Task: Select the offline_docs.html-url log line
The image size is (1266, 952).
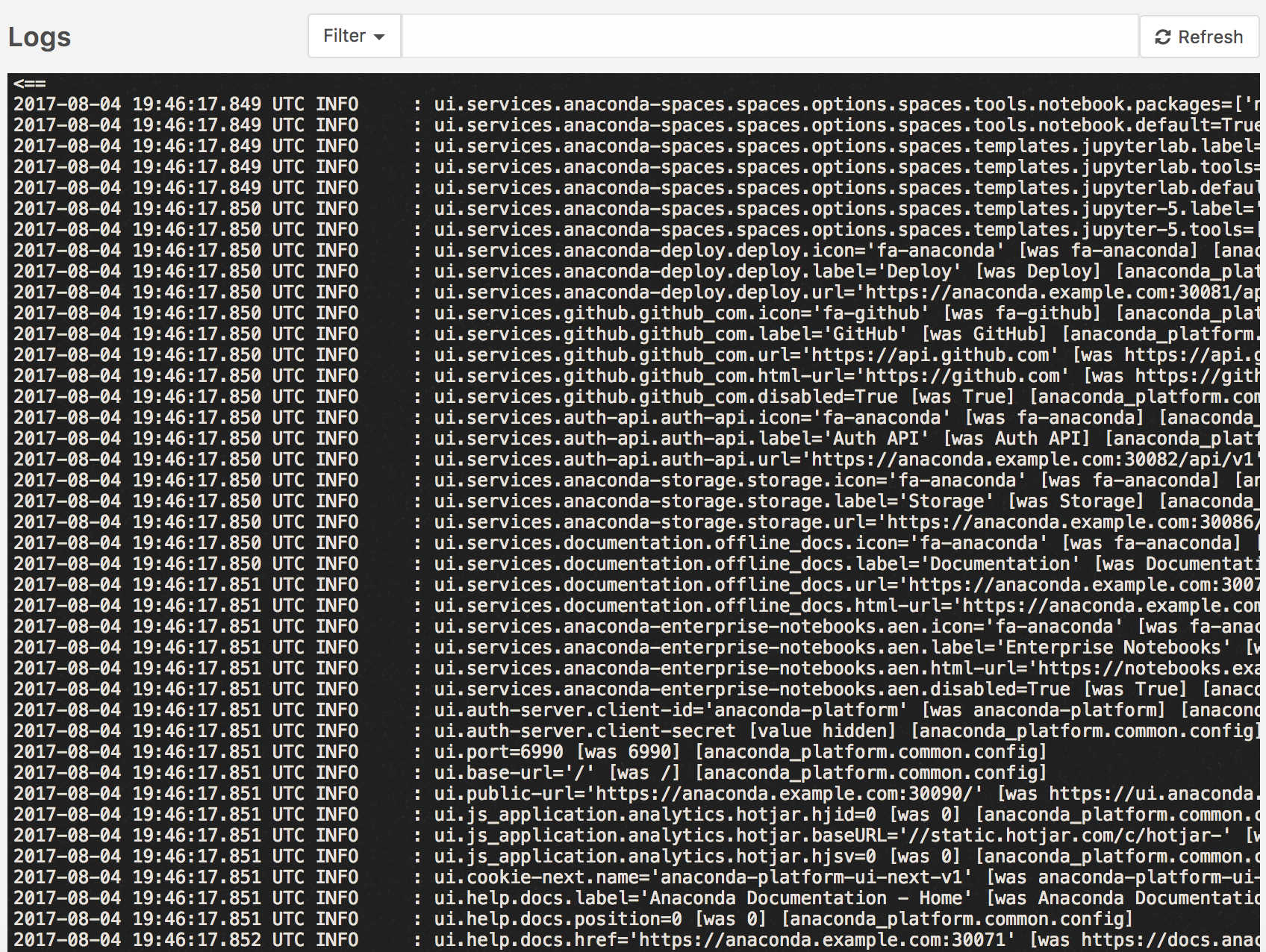Action: coord(637,606)
